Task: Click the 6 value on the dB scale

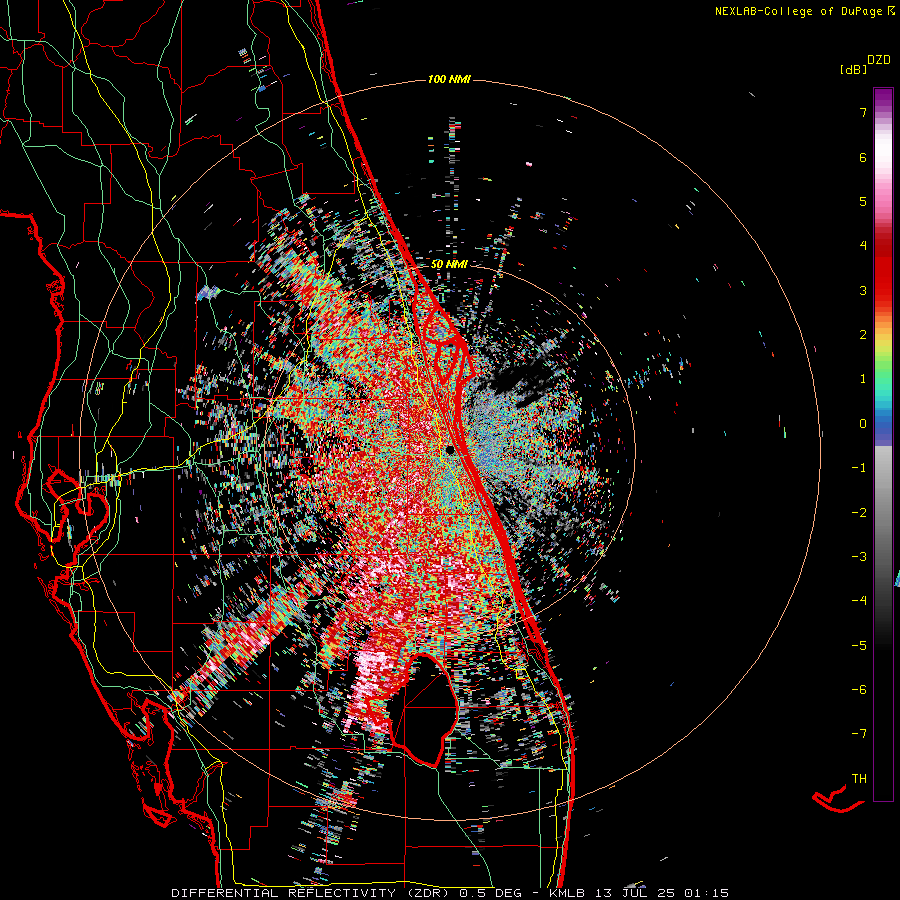Action: point(863,157)
